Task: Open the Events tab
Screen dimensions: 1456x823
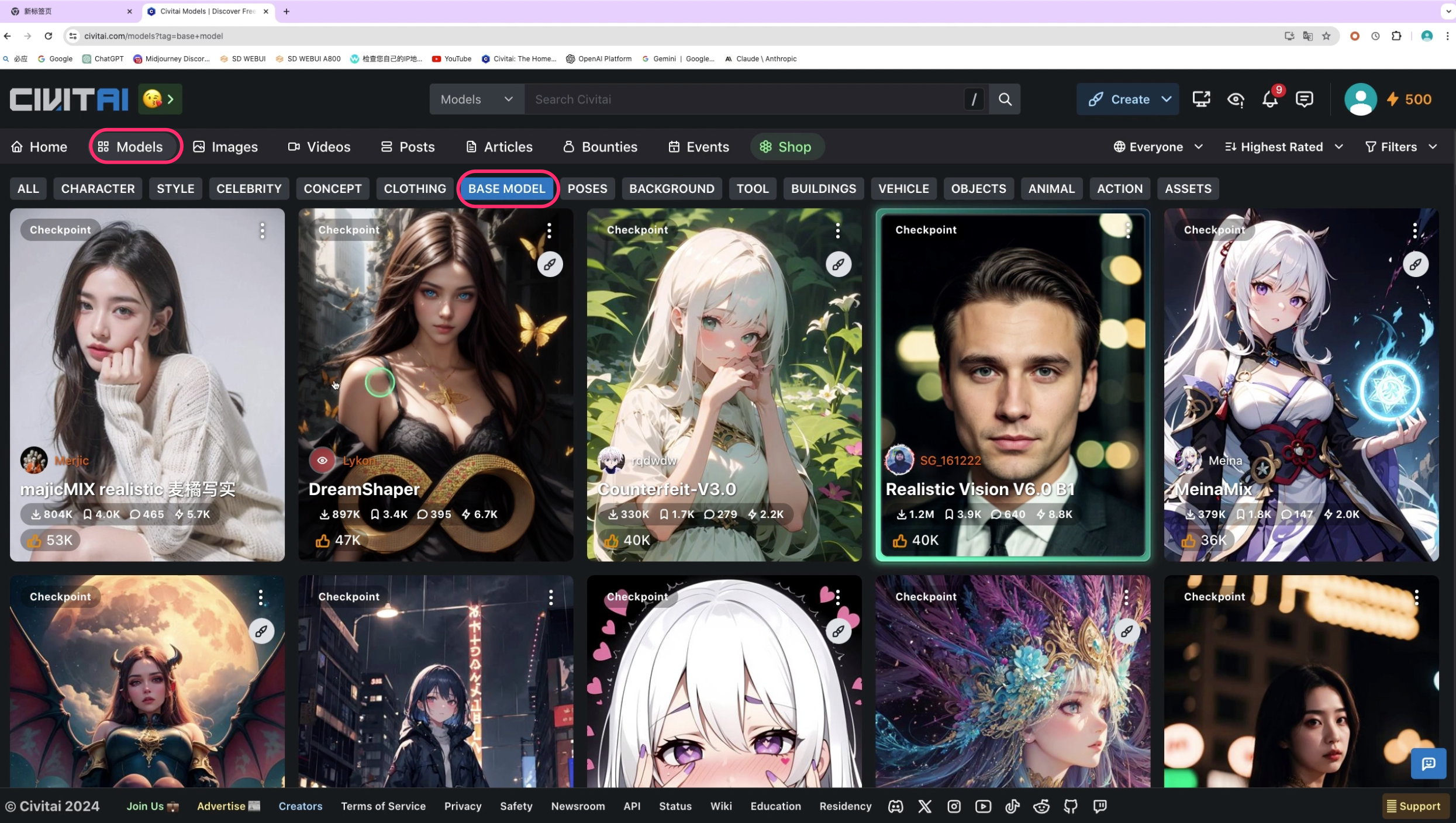Action: click(699, 147)
